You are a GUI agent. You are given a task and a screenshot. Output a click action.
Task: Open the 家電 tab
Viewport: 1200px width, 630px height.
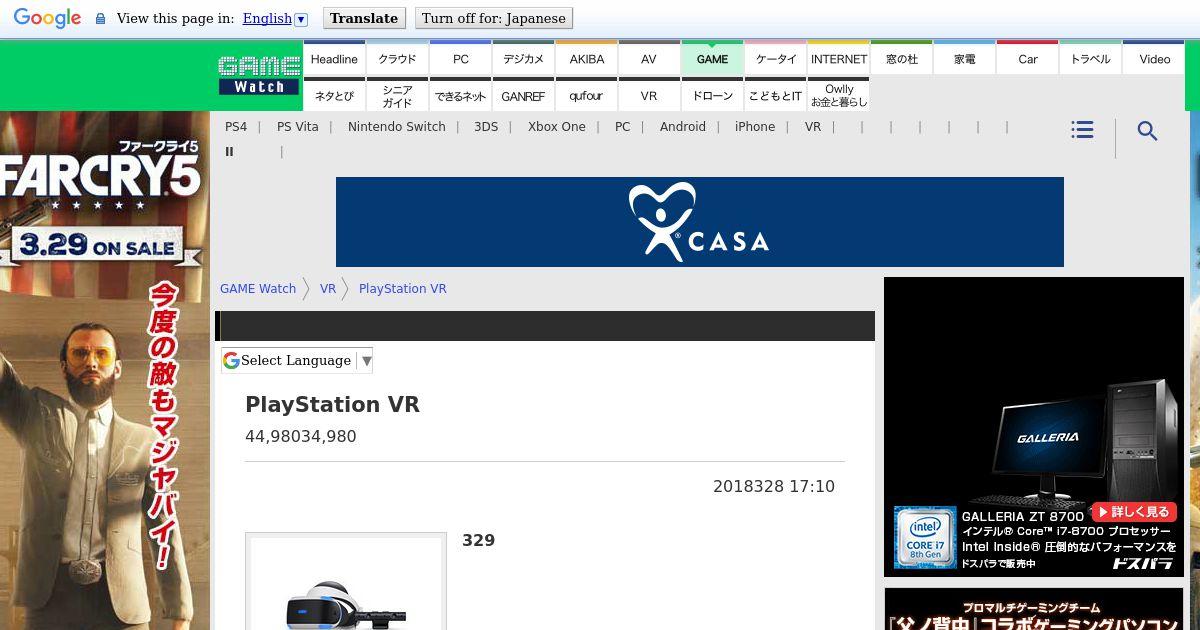[964, 59]
